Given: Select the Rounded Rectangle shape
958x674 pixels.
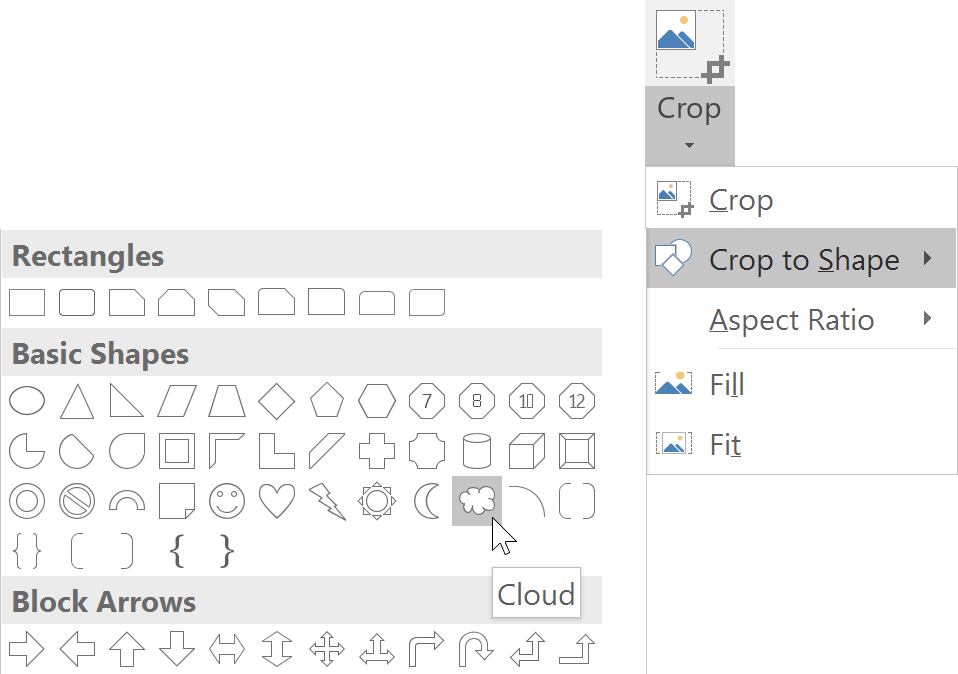Looking at the screenshot, I should pos(77,302).
